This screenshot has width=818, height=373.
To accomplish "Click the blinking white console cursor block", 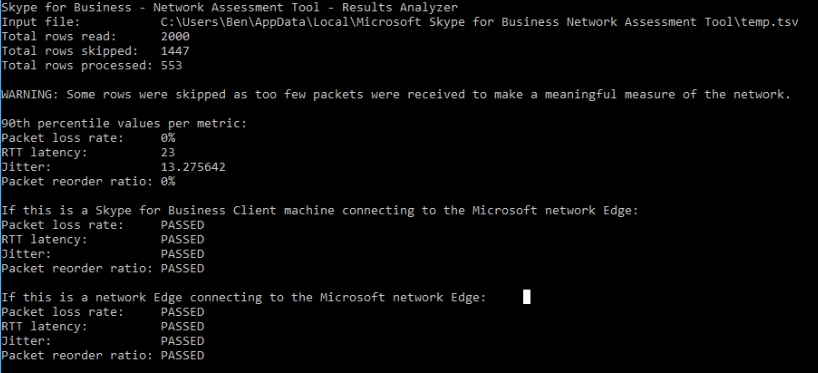I will tap(526, 297).
